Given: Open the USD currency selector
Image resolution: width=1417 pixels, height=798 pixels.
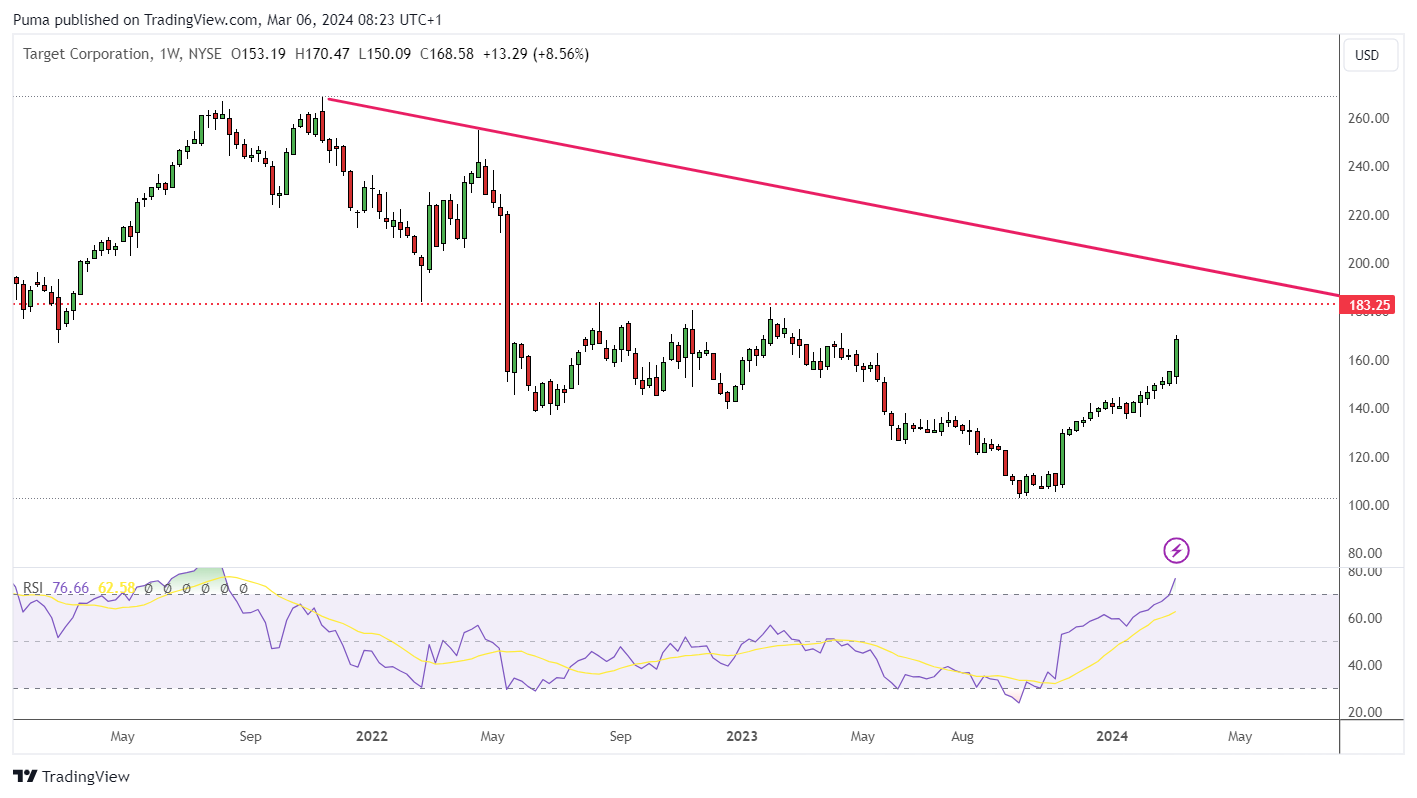Looking at the screenshot, I should point(1367,55).
